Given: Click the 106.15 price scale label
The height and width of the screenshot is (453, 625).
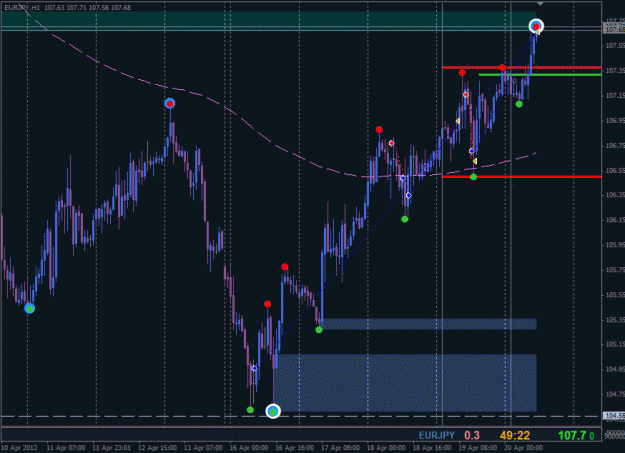Looking at the screenshot, I should (x=615, y=220).
